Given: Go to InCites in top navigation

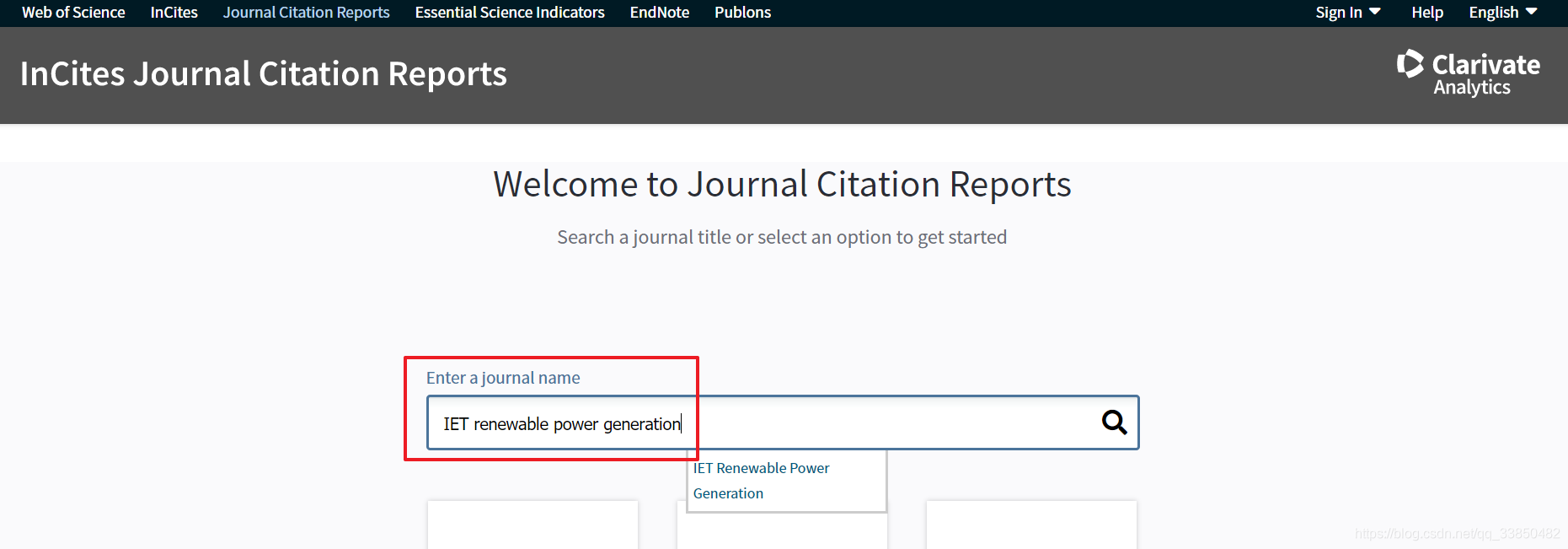Looking at the screenshot, I should pos(174,13).
